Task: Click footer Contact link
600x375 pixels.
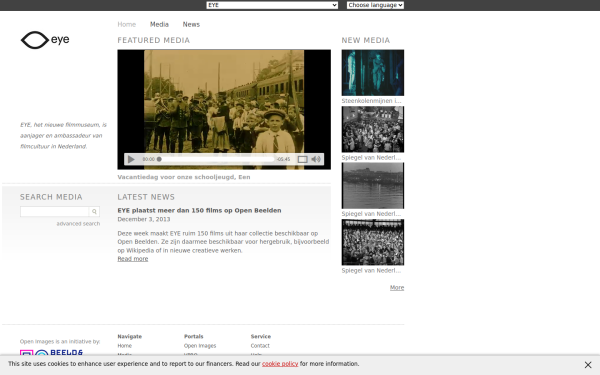Action: point(260,346)
